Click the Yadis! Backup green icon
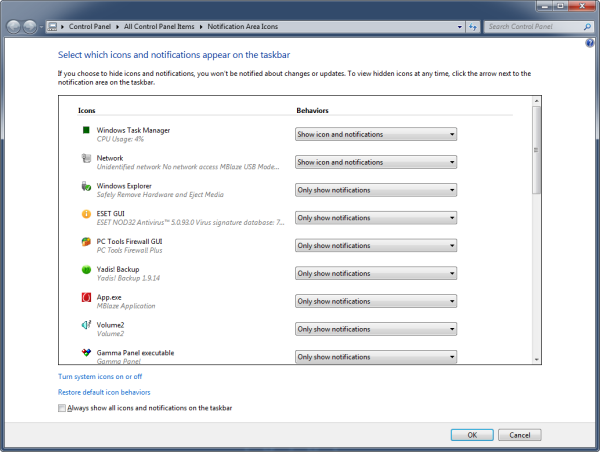The width and height of the screenshot is (600, 452). (86, 270)
